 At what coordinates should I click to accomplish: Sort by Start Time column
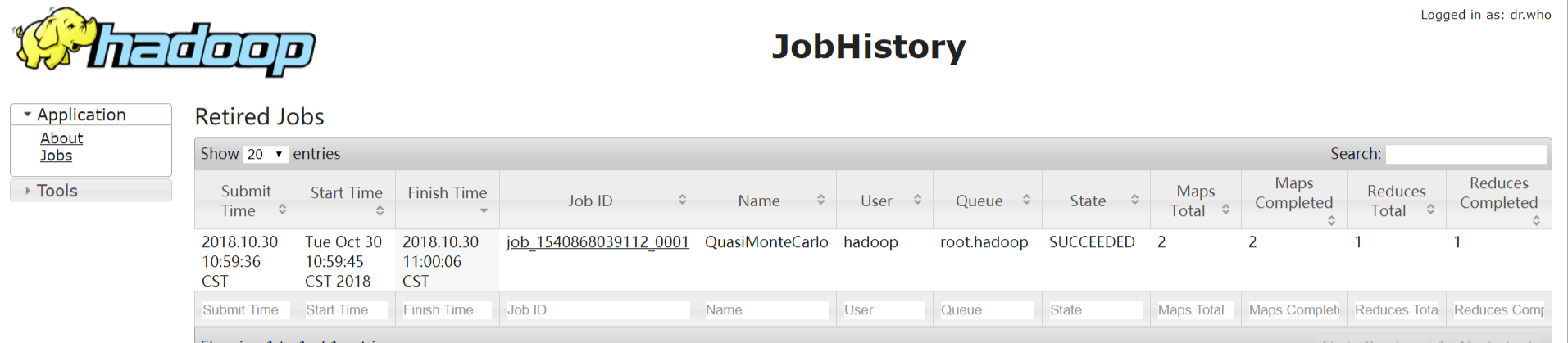346,201
